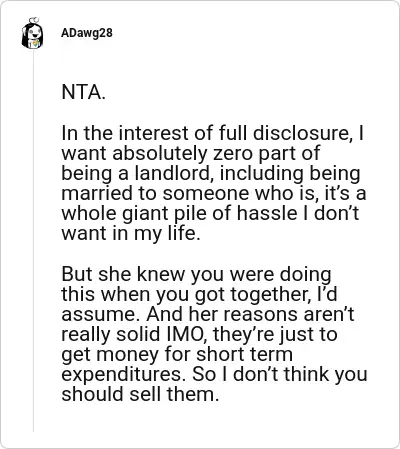Click the word "disclosure" in the first paragraph
Screen dimensions: 400x449
(304, 133)
